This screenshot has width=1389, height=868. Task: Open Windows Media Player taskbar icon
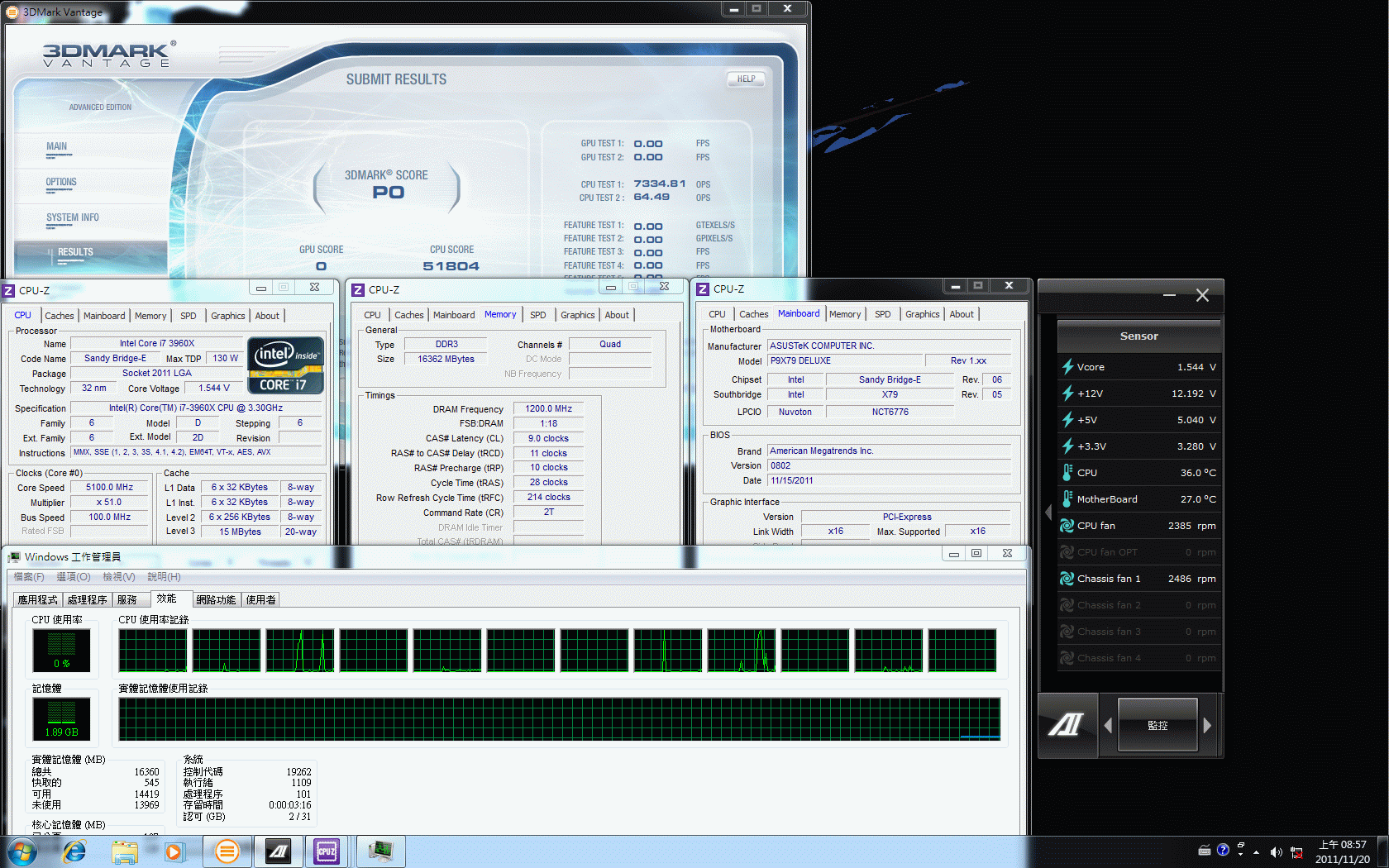coord(174,851)
